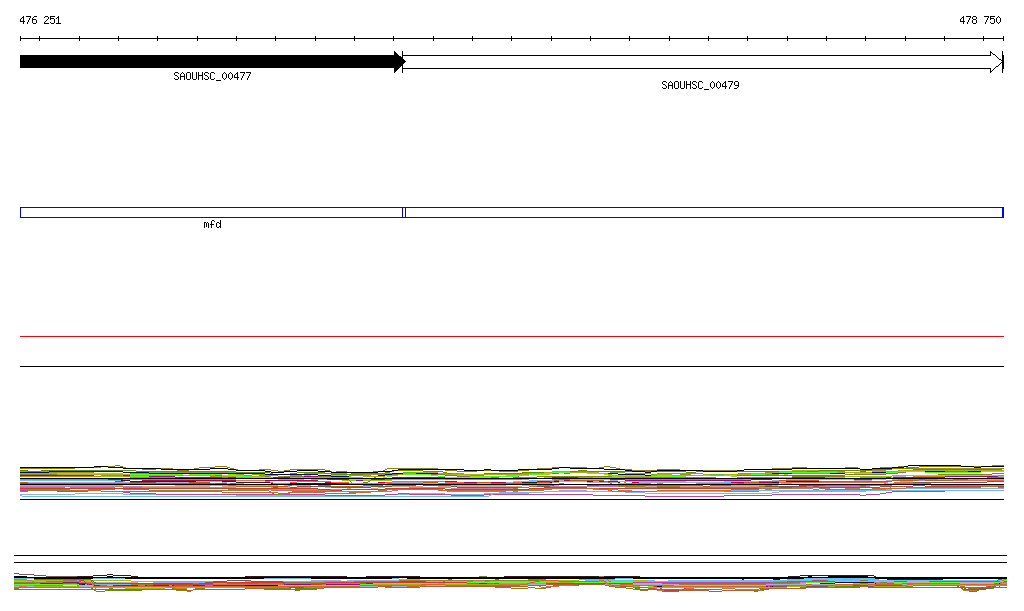The width and height of the screenshot is (1024, 611).
Task: Click the start coordinate 476 251
Action: click(x=40, y=20)
